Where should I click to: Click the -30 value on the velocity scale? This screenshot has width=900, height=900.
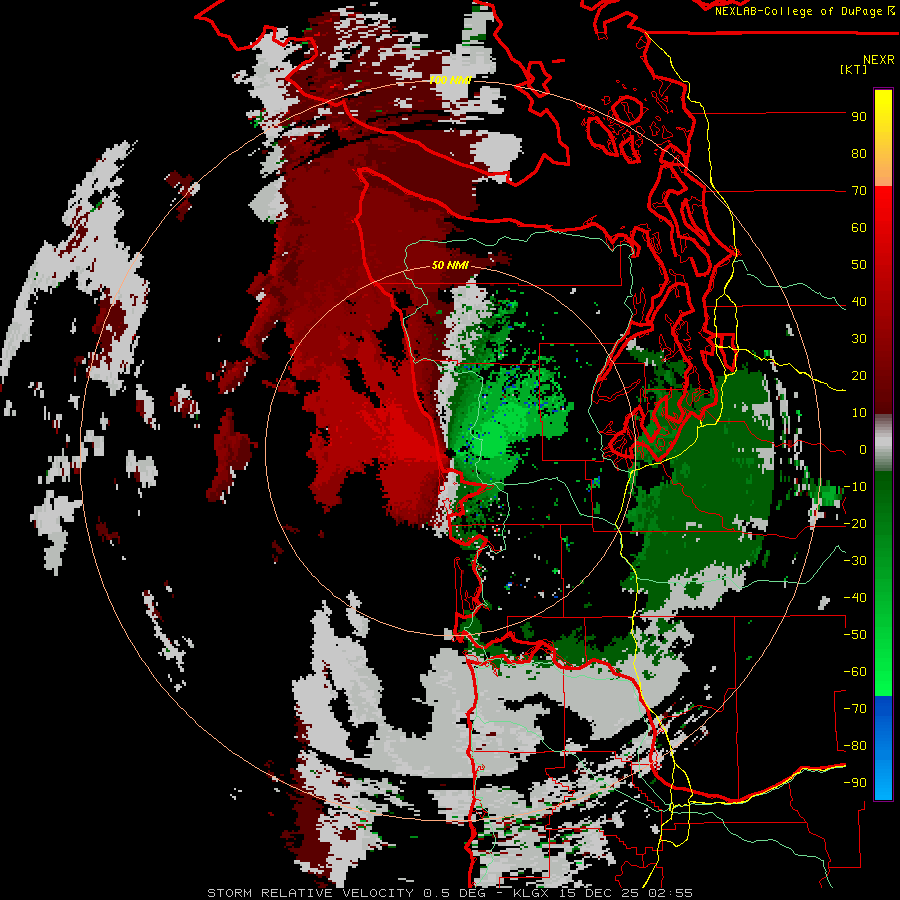(855, 561)
